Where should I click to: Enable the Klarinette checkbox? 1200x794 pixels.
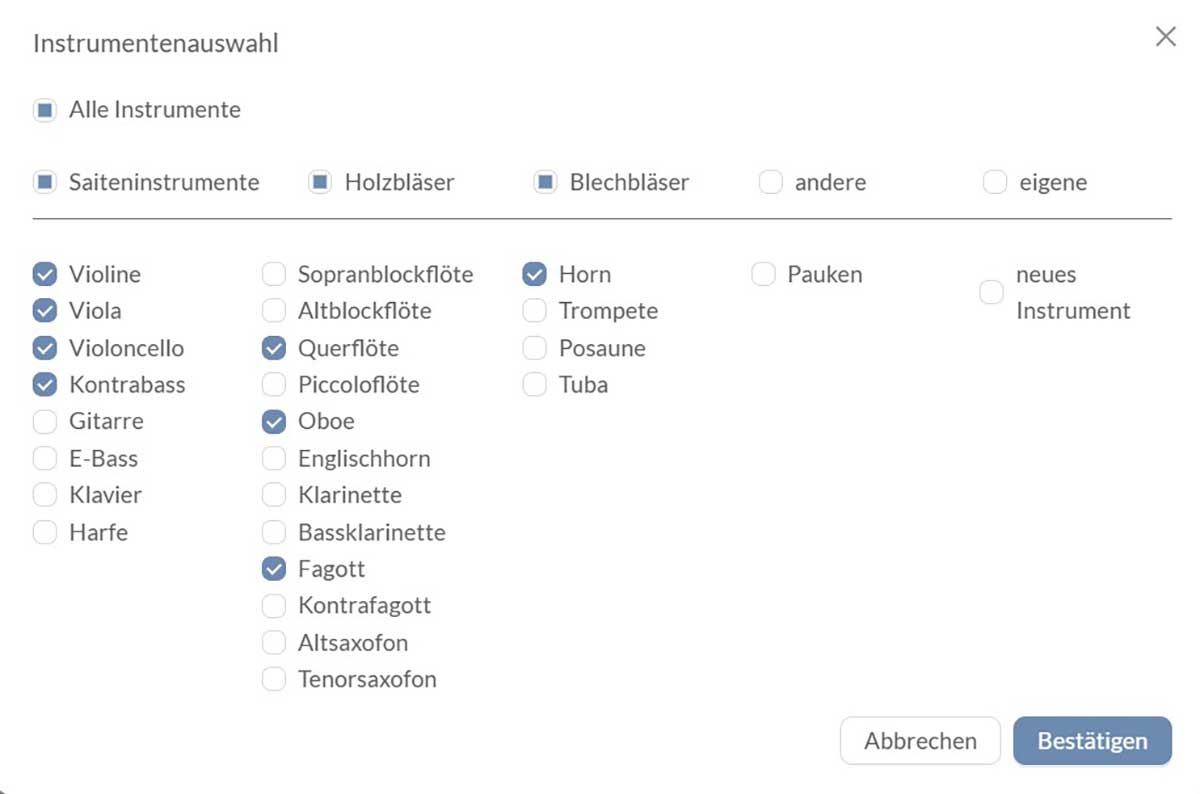273,495
